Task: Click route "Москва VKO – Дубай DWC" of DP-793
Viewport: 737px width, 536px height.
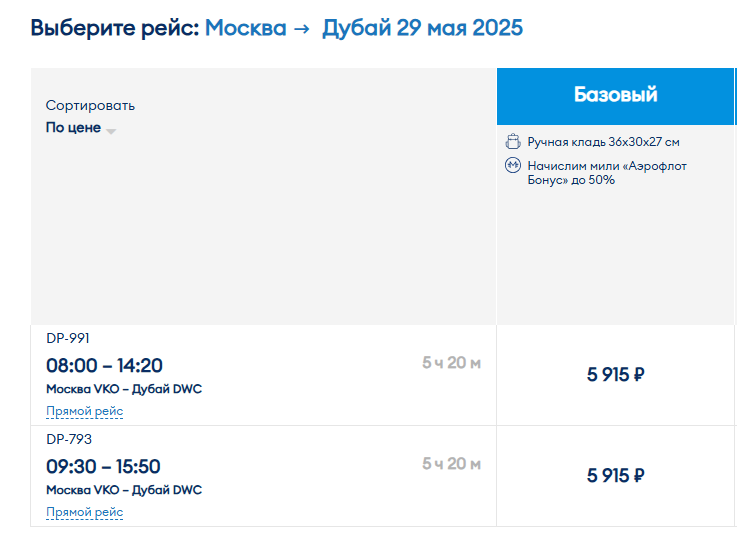Action: tap(124, 490)
